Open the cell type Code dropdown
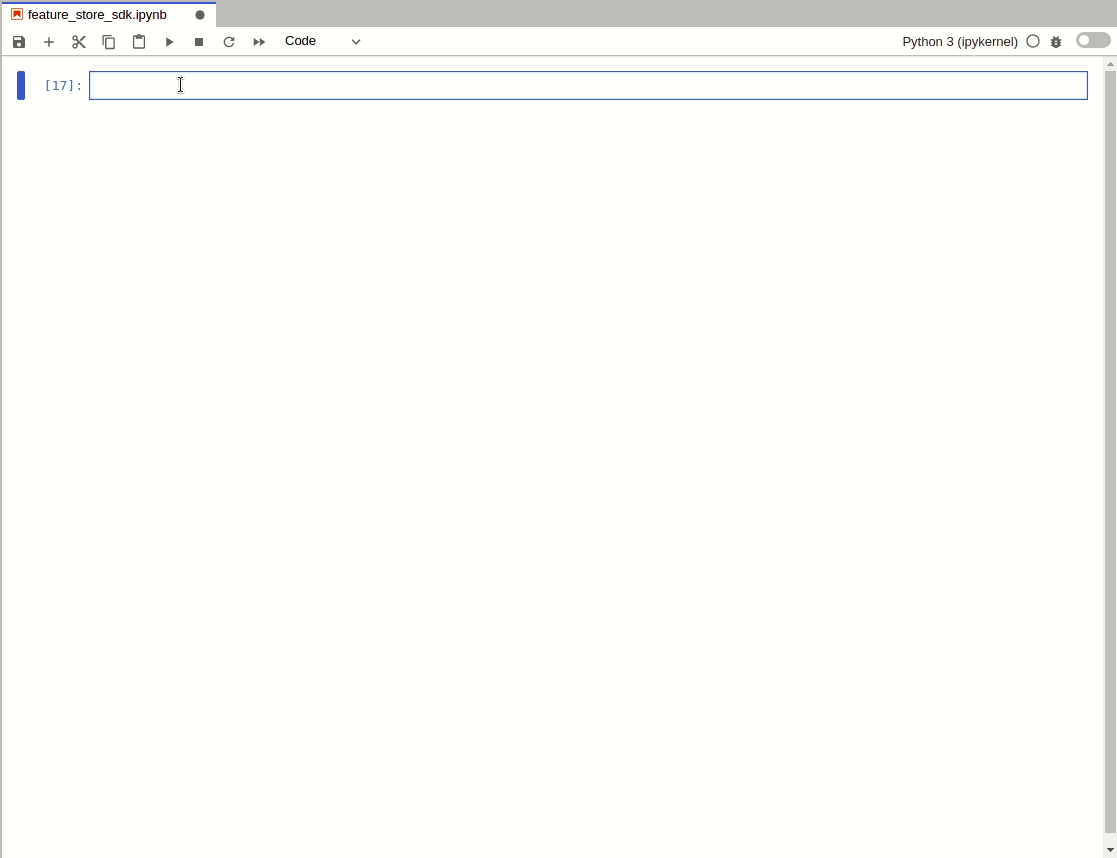 click(323, 41)
